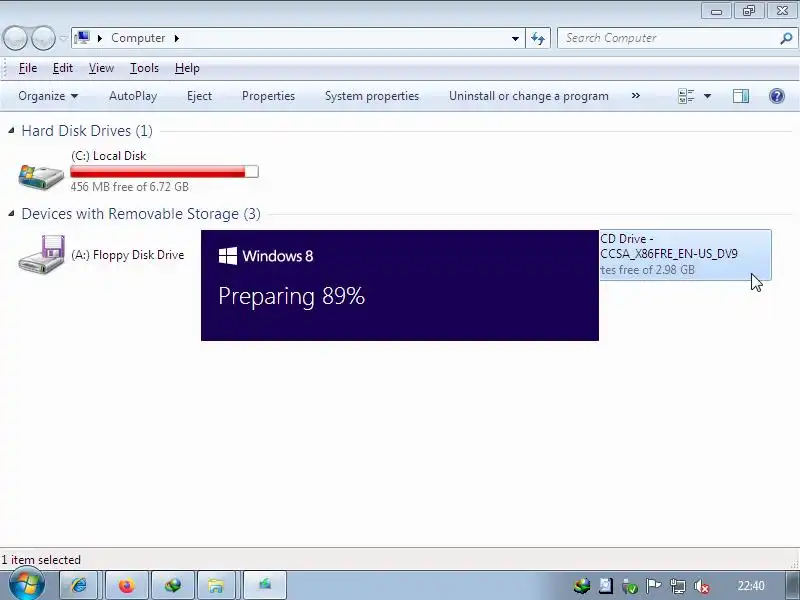Click AutoPlay in the toolbar
This screenshot has width=800, height=600.
[x=133, y=96]
